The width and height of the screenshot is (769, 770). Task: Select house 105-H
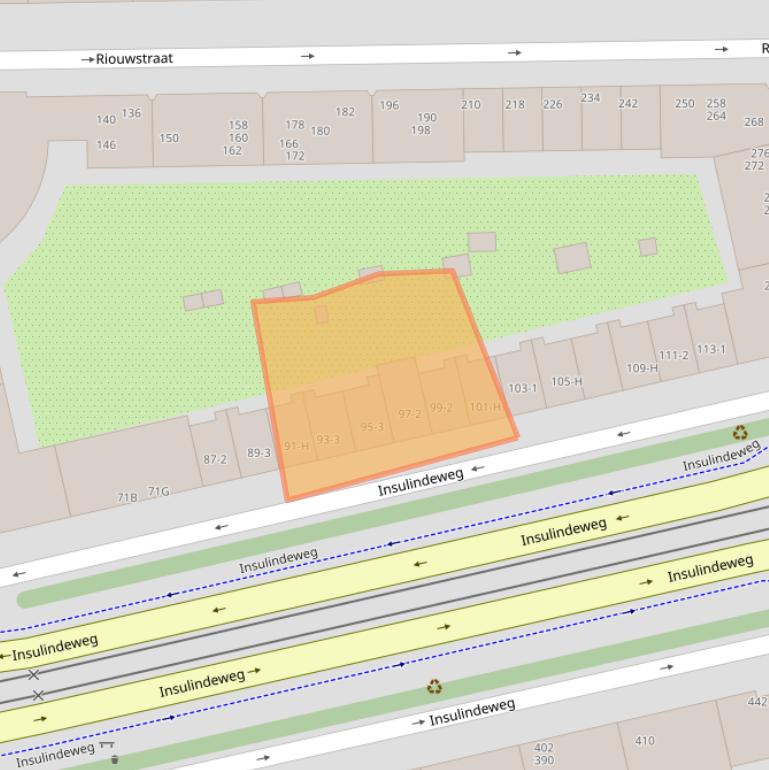[566, 381]
